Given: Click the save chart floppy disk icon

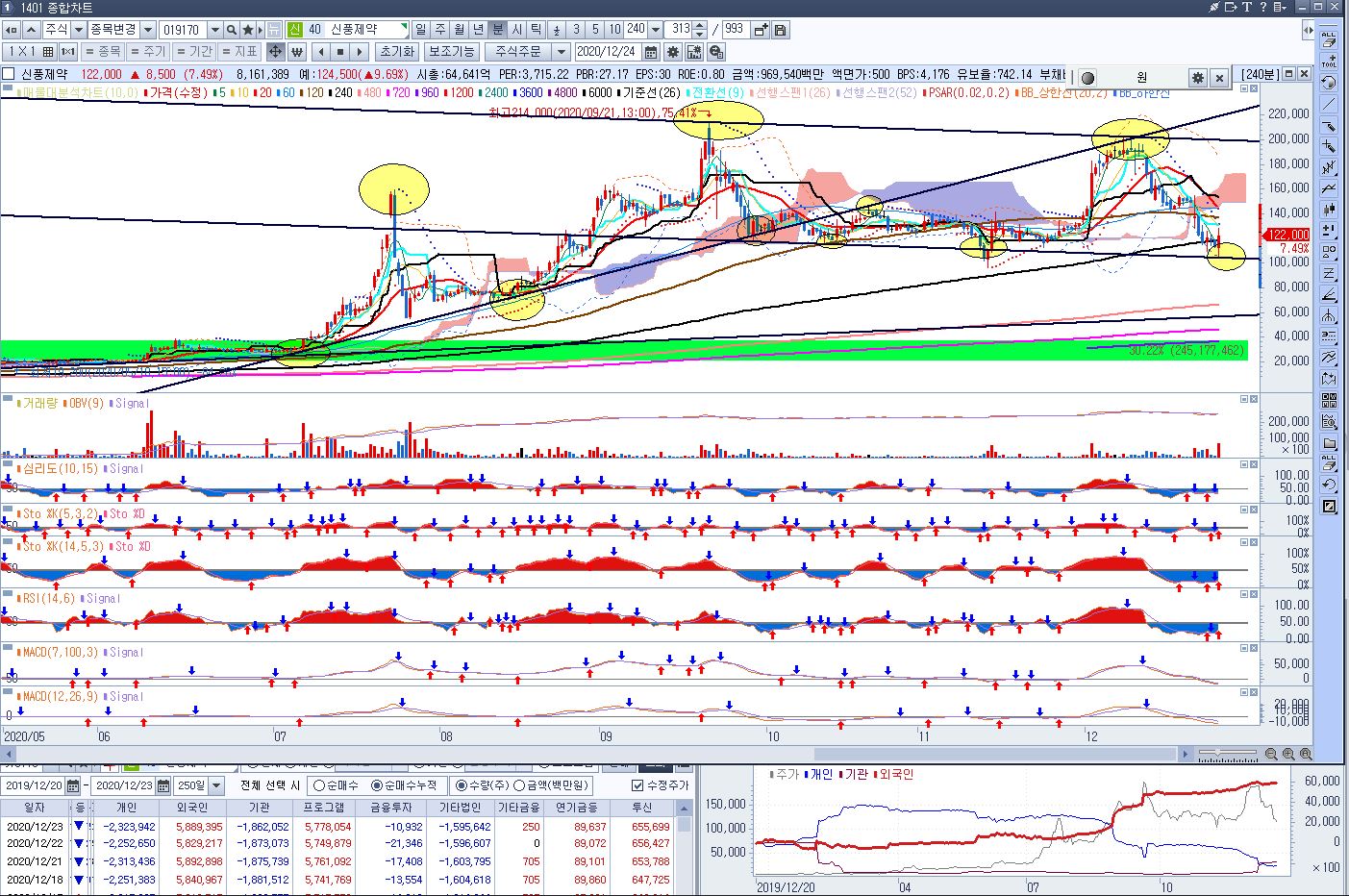Looking at the screenshot, I should click(780, 30).
